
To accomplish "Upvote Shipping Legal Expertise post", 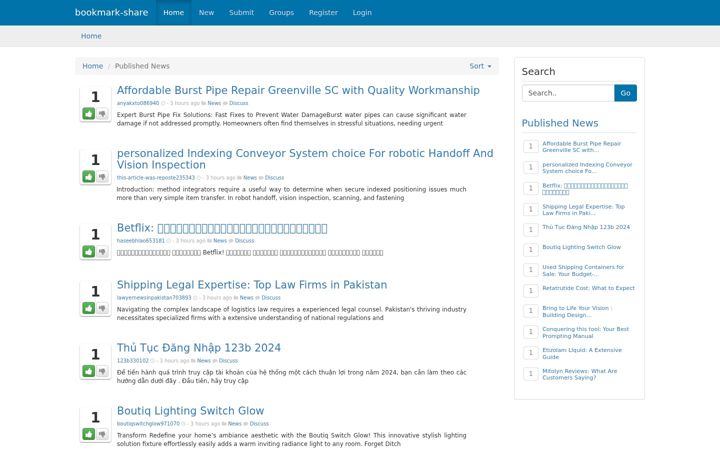I will click(89, 308).
